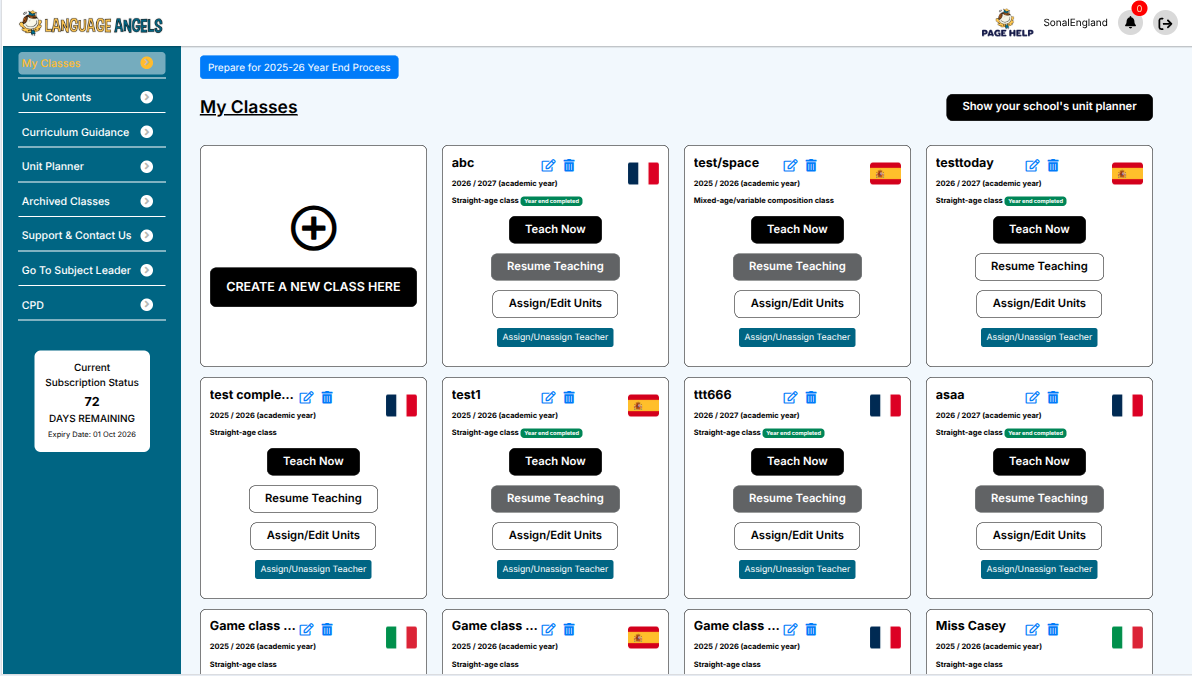The image size is (1192, 676).
Task: Click the Spanish flag on testtoday class
Action: tap(1127, 173)
